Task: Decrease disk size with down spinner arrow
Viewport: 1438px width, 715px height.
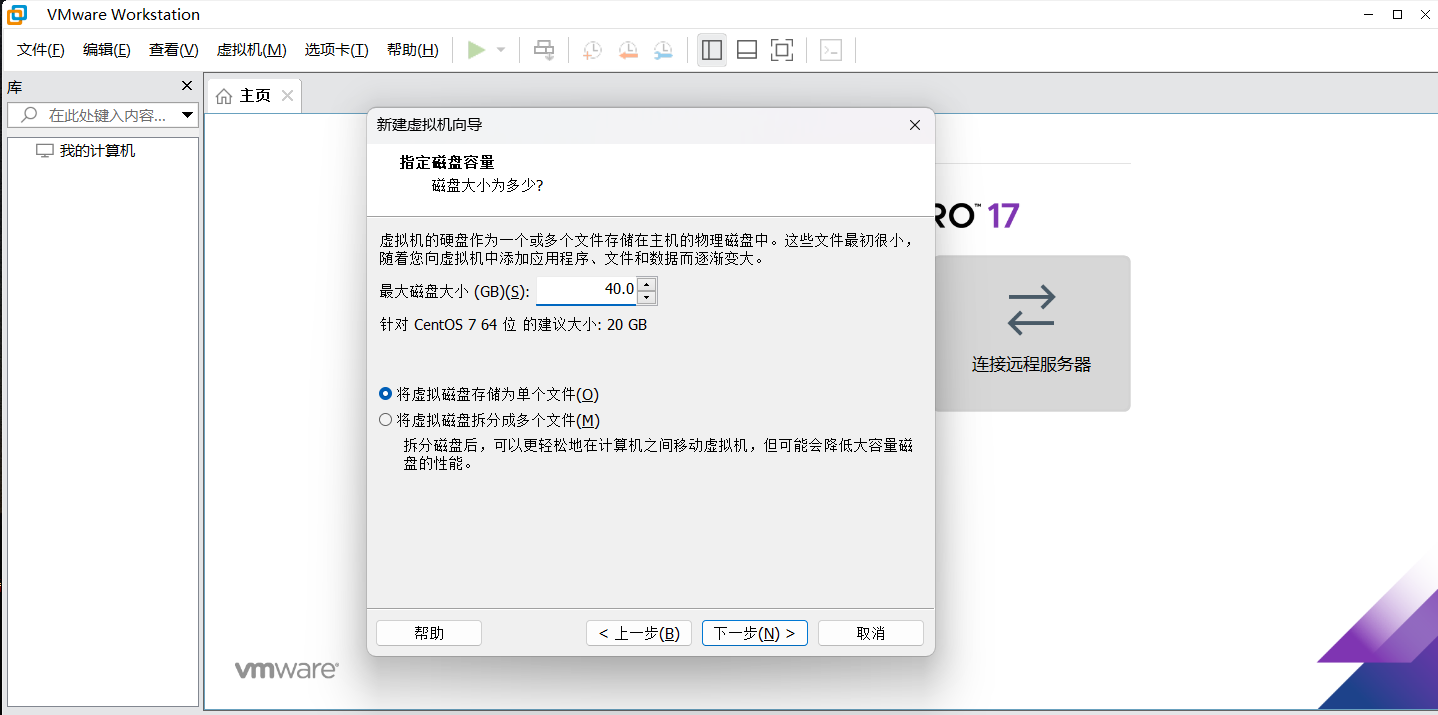Action: [x=646, y=297]
